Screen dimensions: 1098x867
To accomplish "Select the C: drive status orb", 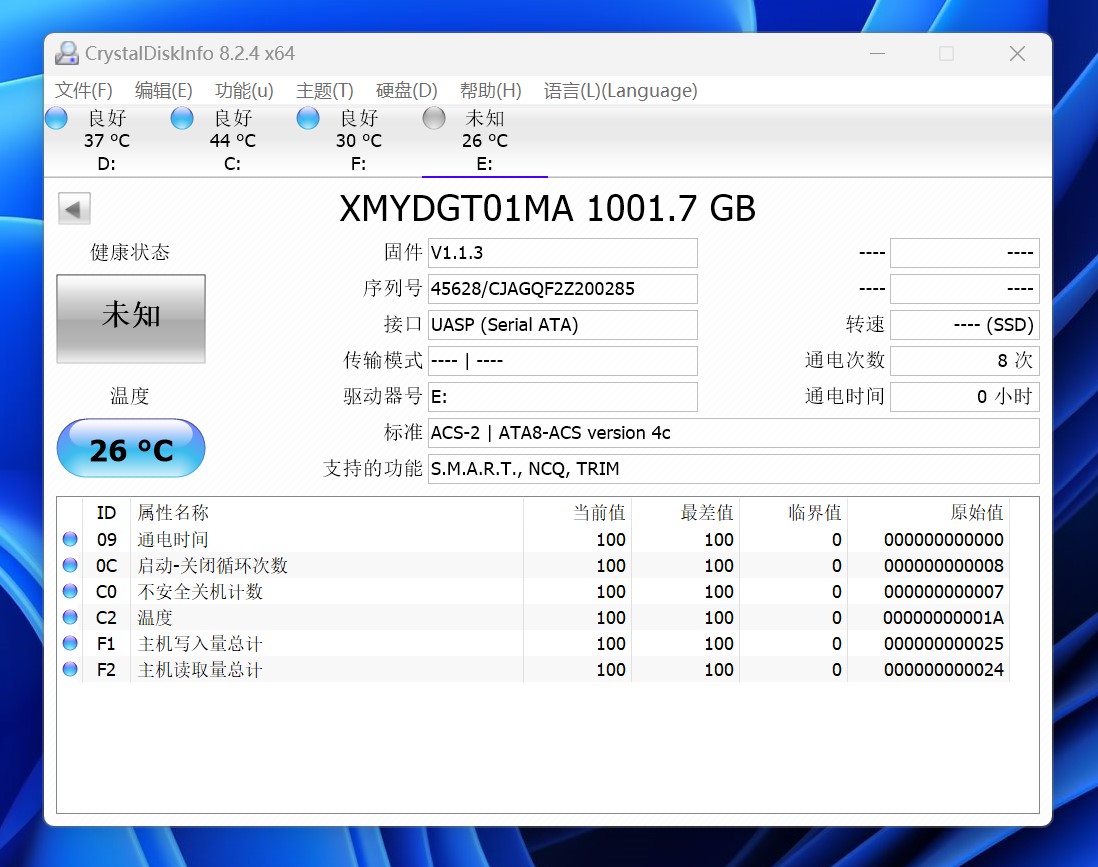I will click(x=182, y=118).
